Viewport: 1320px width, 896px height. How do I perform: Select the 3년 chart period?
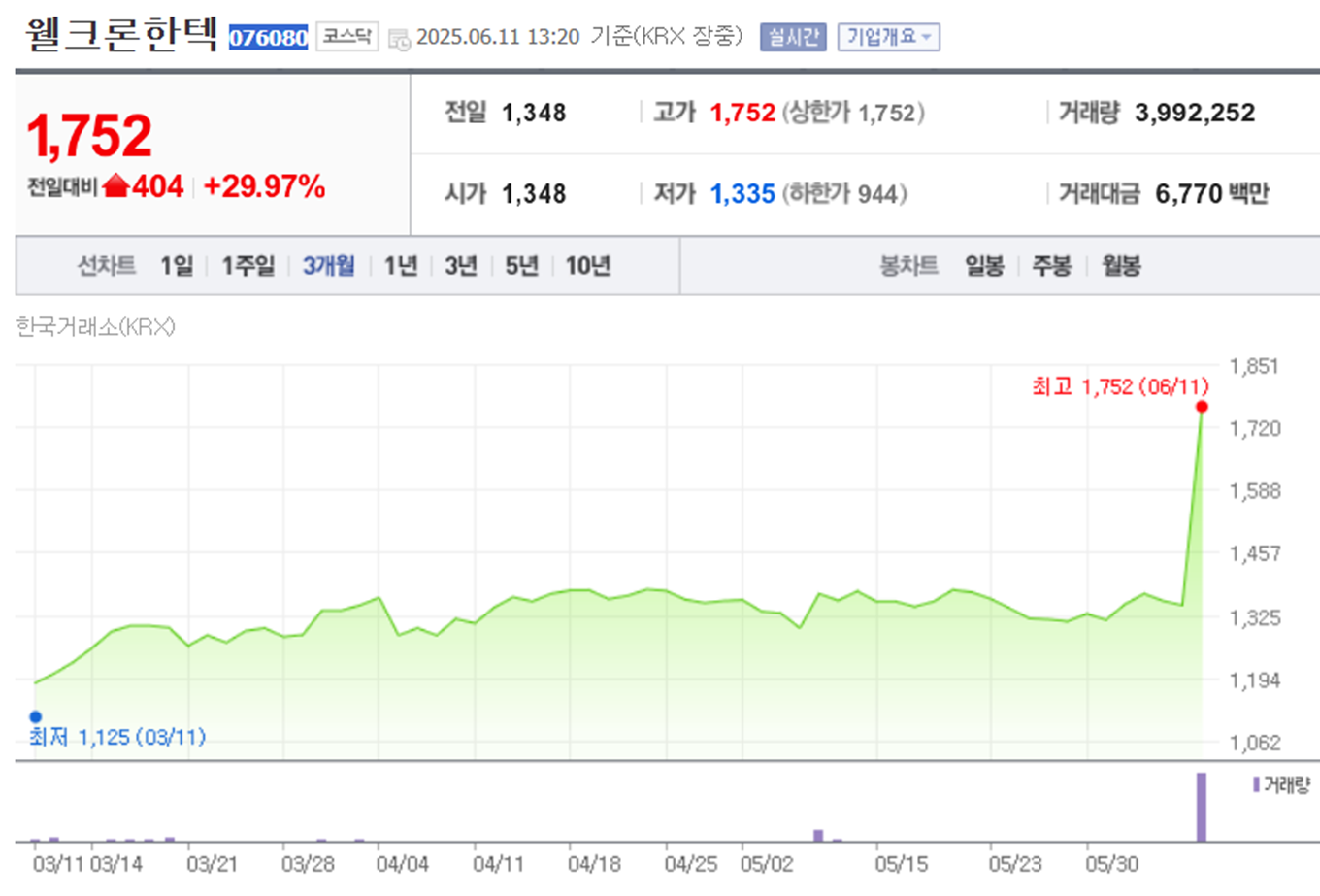pos(461,266)
